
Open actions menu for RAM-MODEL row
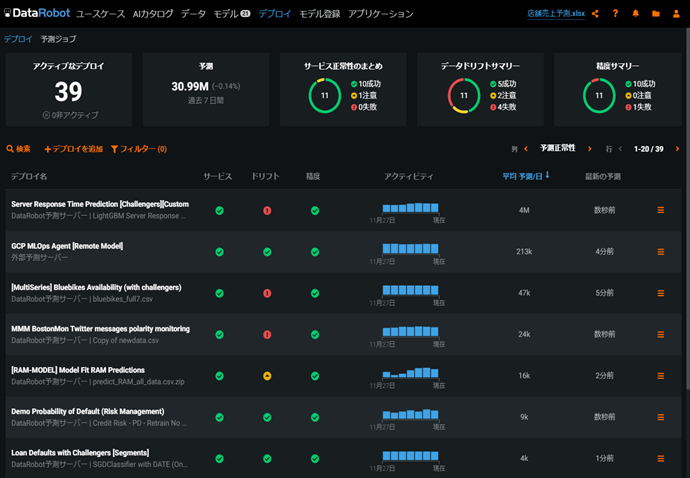[x=661, y=376]
